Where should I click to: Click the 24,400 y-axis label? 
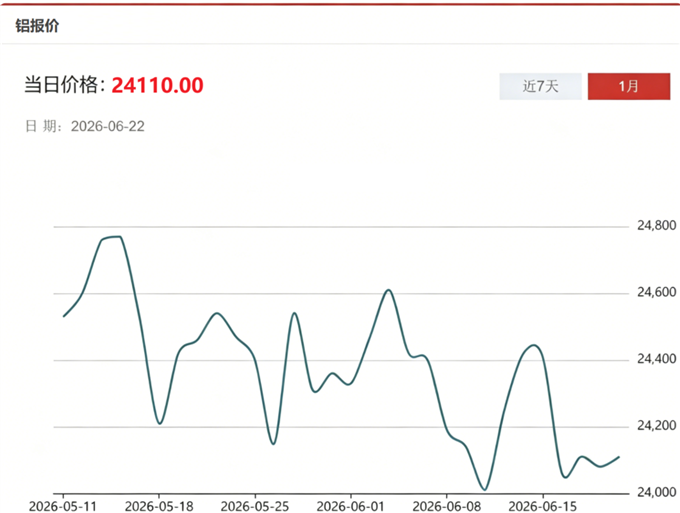(657, 359)
